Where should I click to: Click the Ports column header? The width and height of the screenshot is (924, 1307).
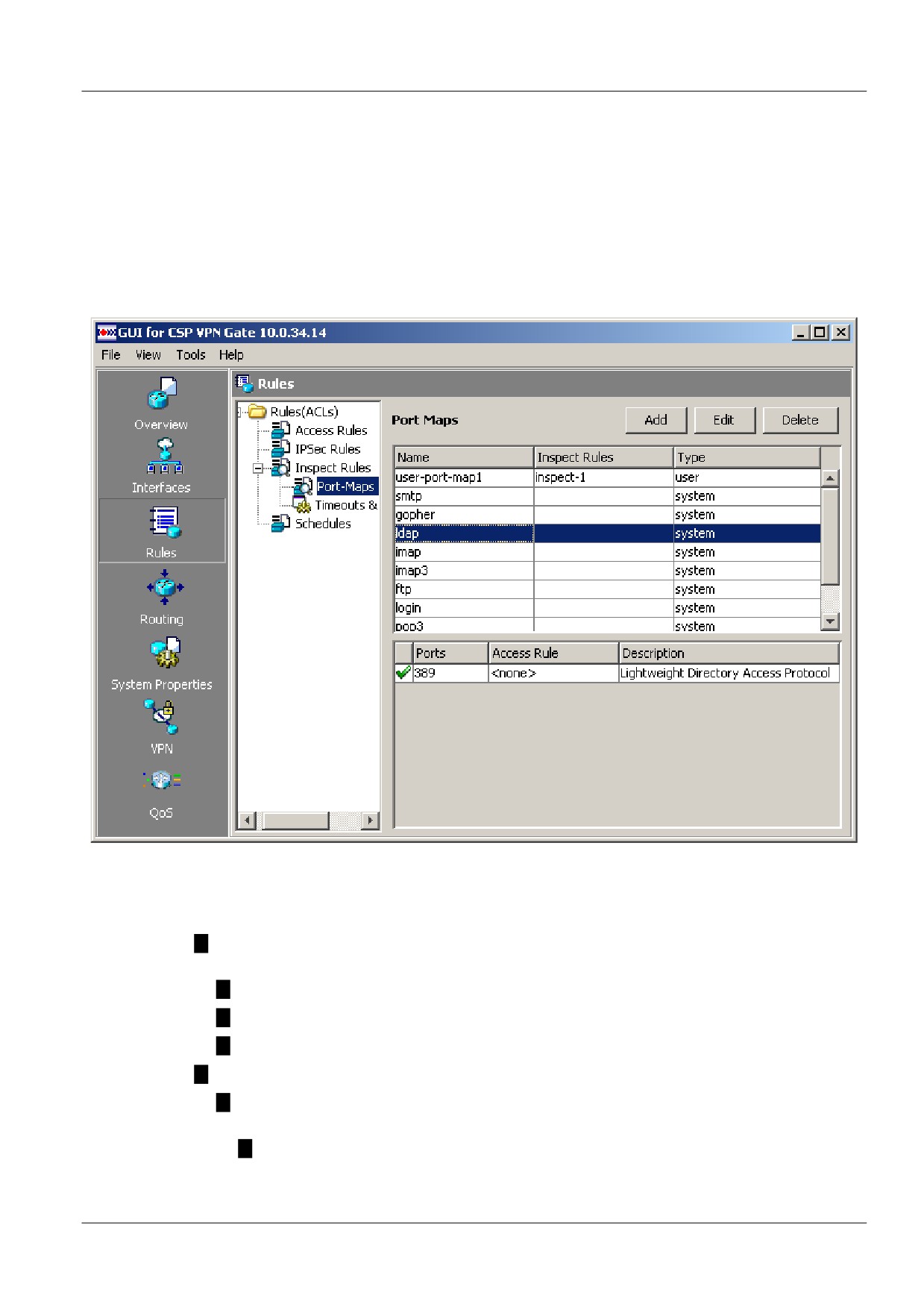[x=450, y=653]
